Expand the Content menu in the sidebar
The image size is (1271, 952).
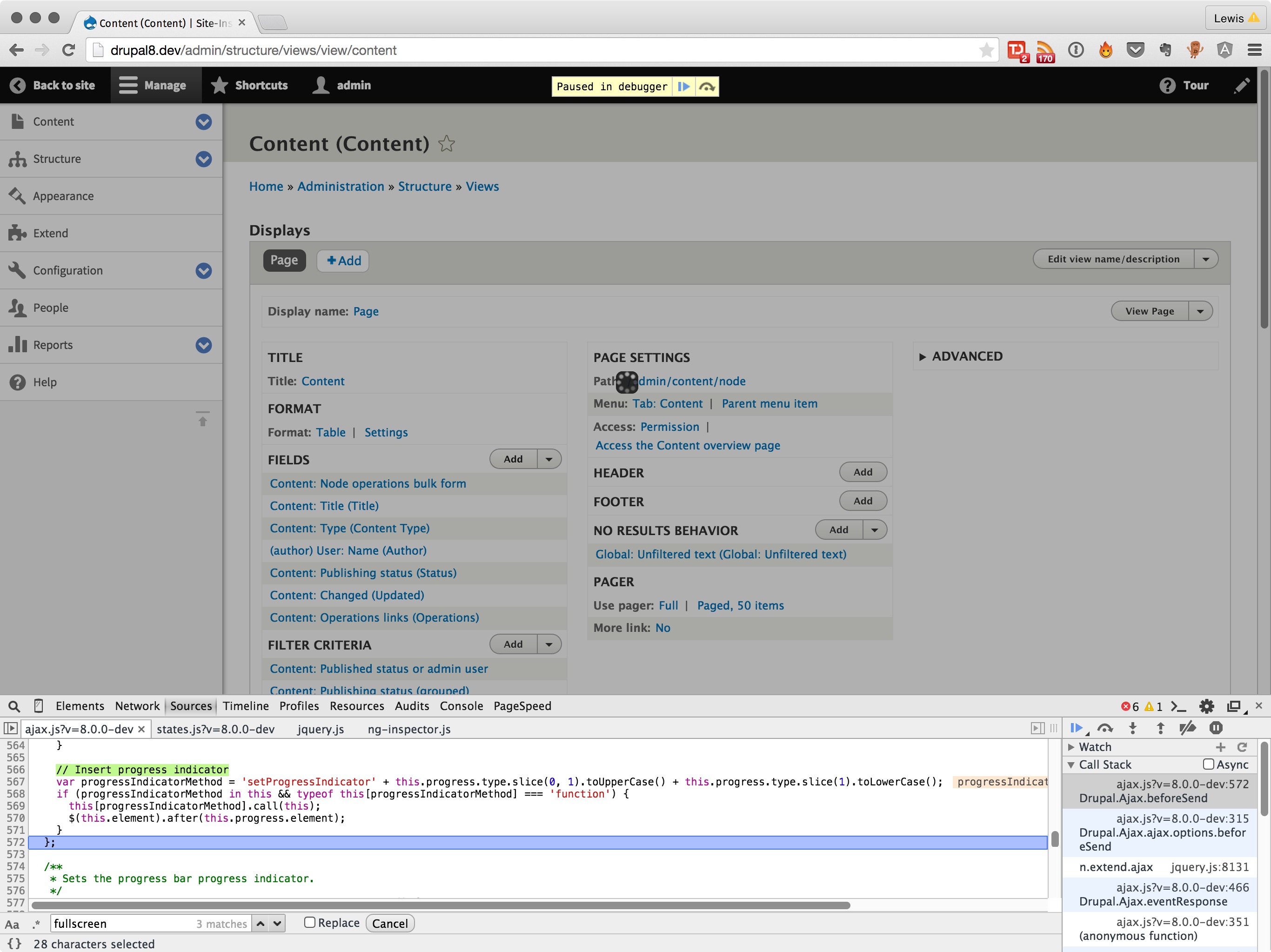pyautogui.click(x=203, y=122)
